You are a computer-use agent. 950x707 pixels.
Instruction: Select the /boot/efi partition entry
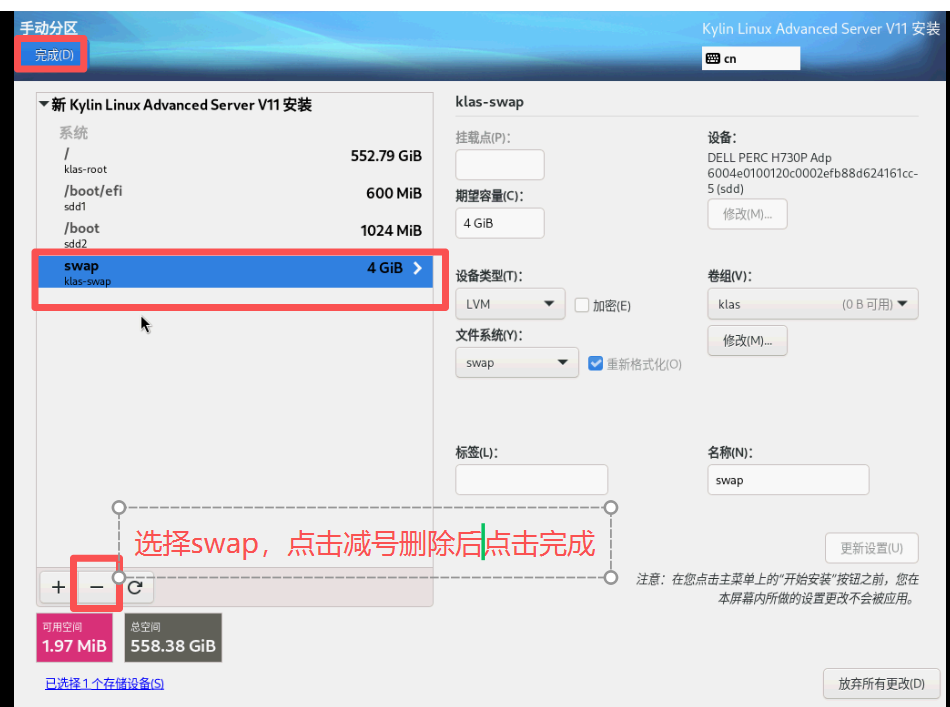(240, 196)
